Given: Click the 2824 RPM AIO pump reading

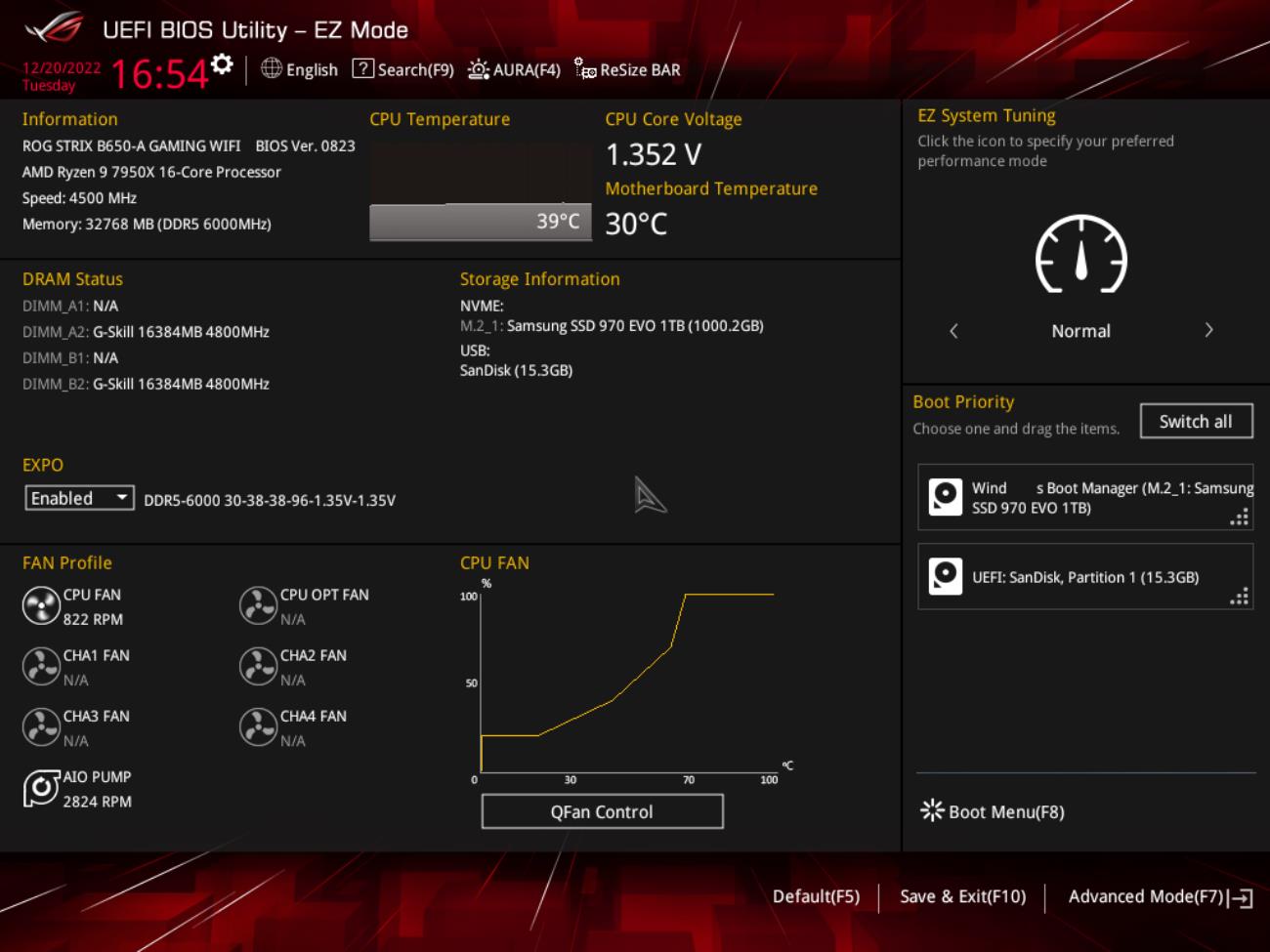Looking at the screenshot, I should [x=97, y=802].
